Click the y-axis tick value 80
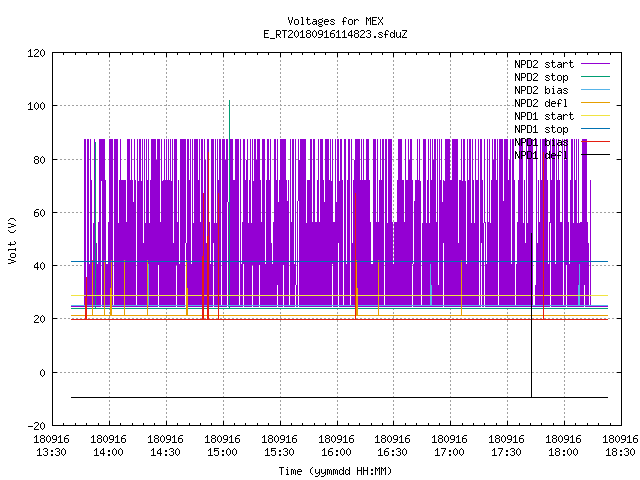 39,160
